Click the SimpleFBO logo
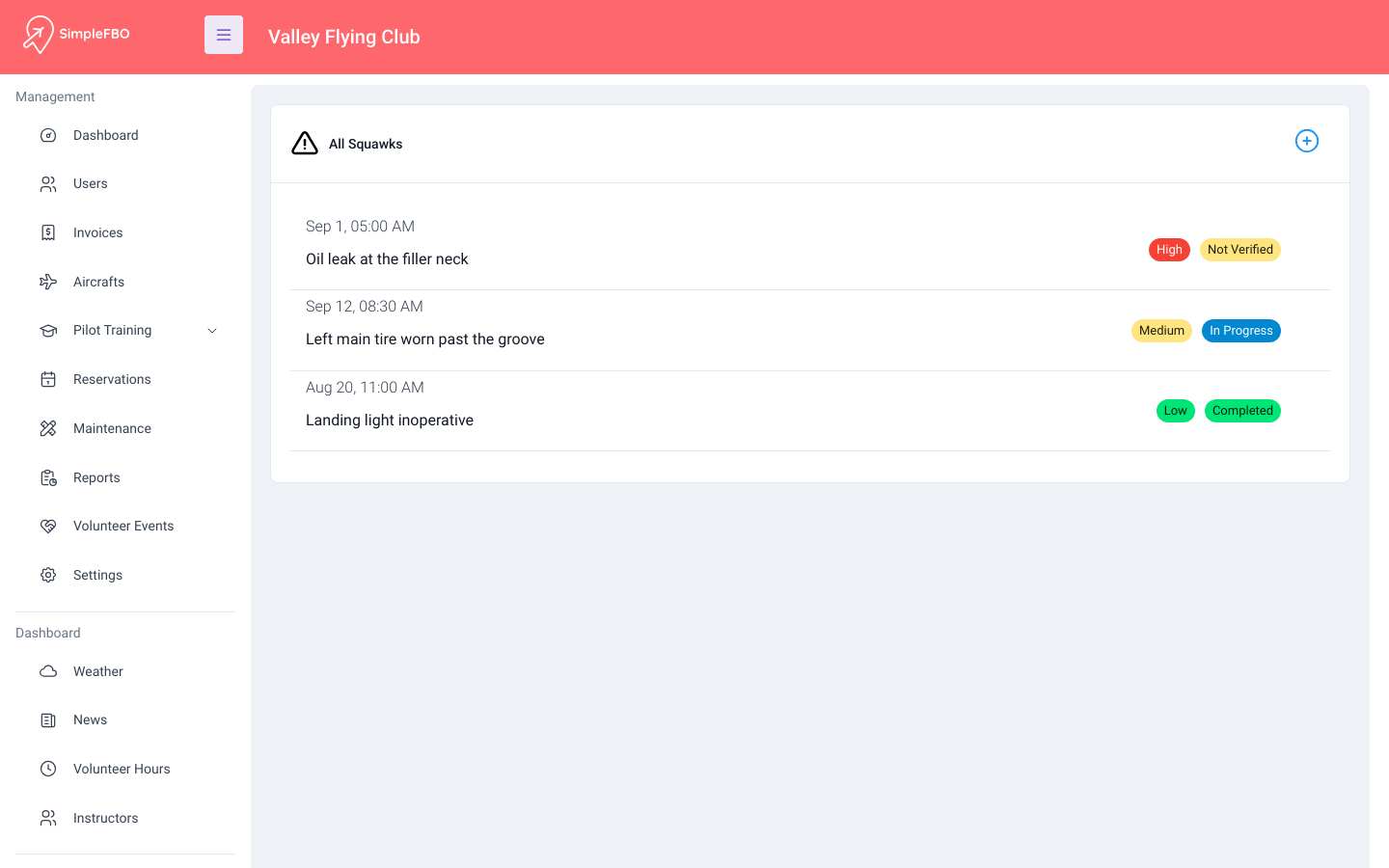Image resolution: width=1389 pixels, height=868 pixels. (x=76, y=35)
